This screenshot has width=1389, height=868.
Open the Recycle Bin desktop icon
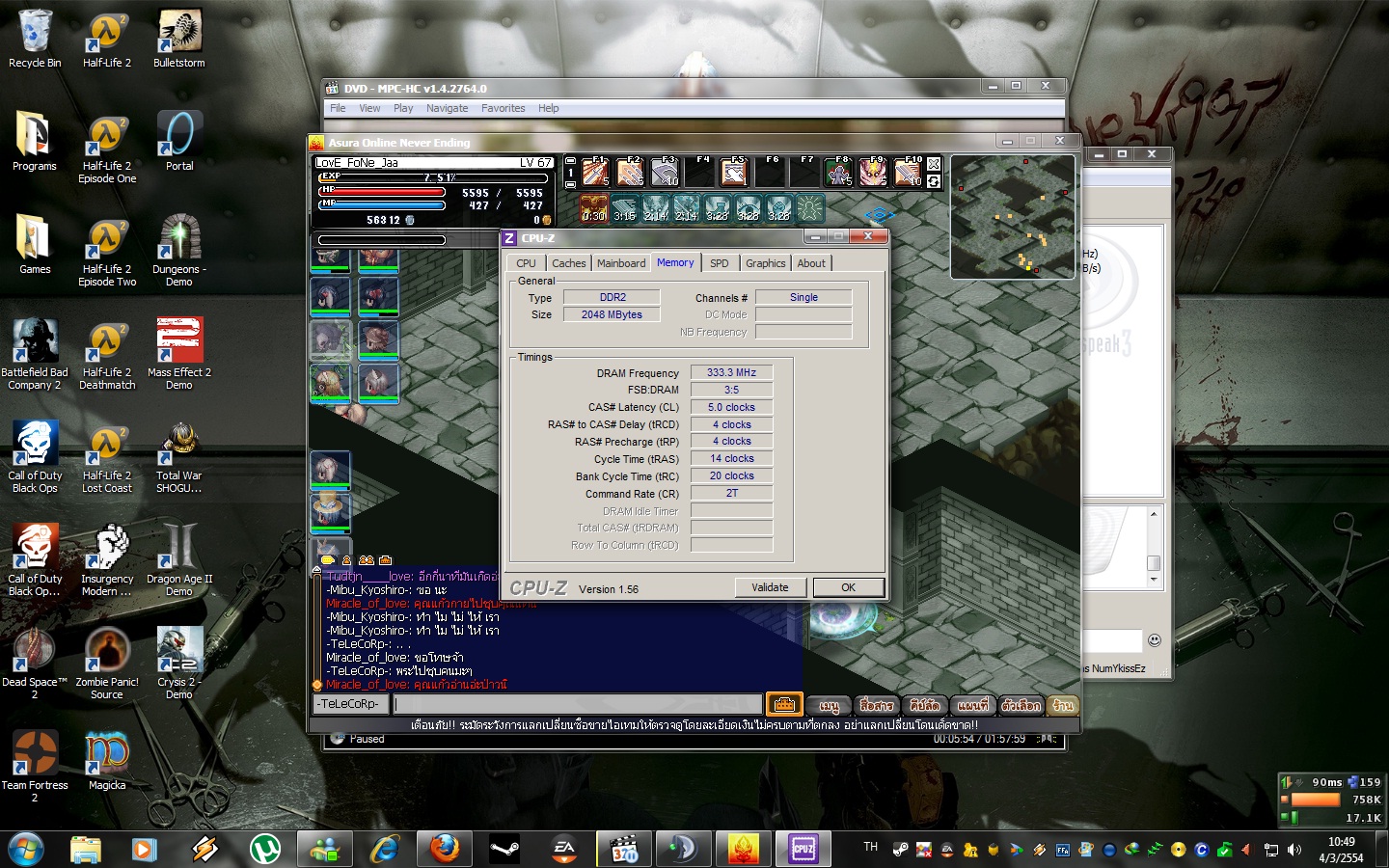tap(35, 40)
